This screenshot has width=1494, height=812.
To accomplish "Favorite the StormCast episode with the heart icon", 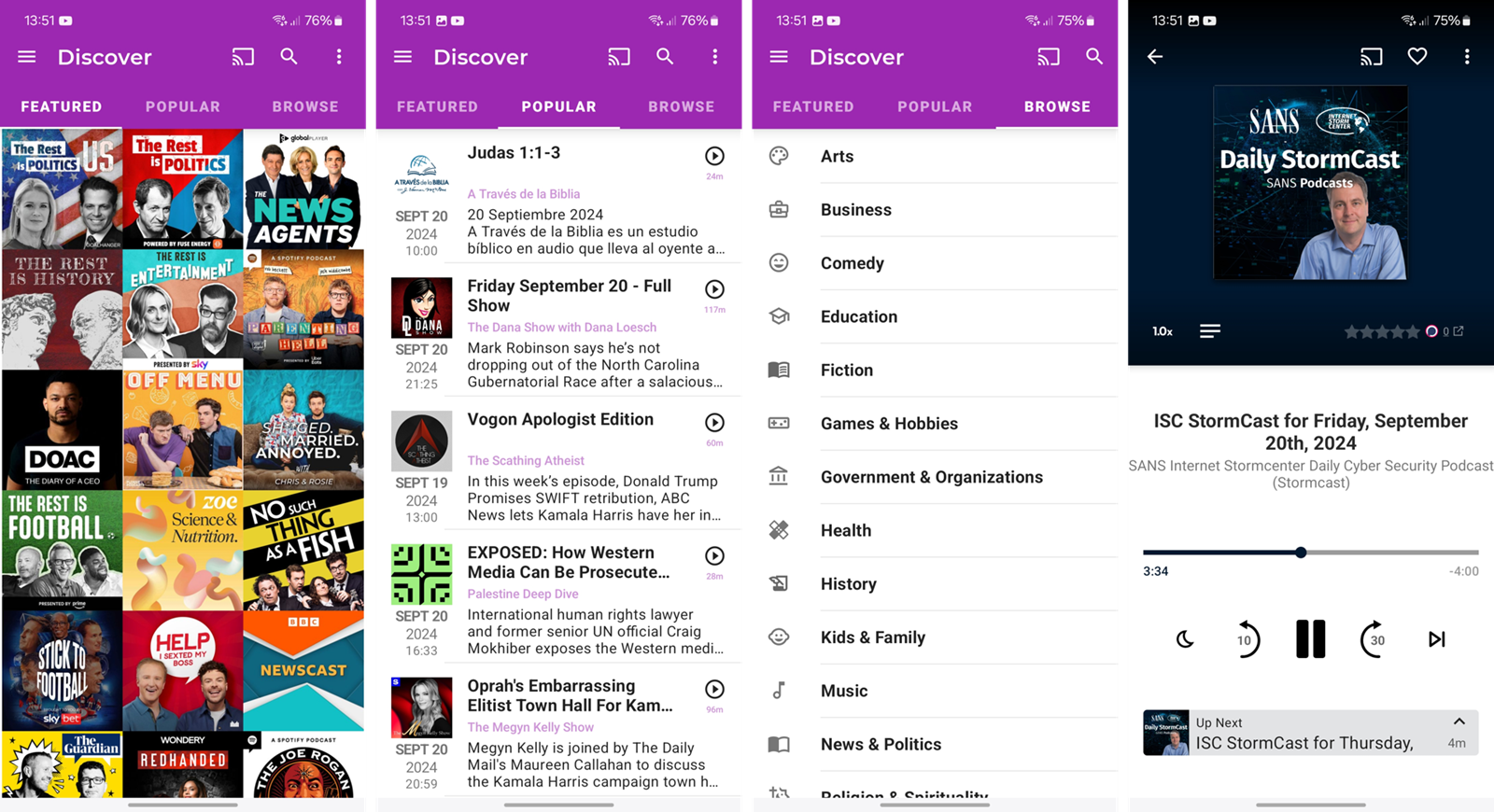I will click(x=1417, y=57).
